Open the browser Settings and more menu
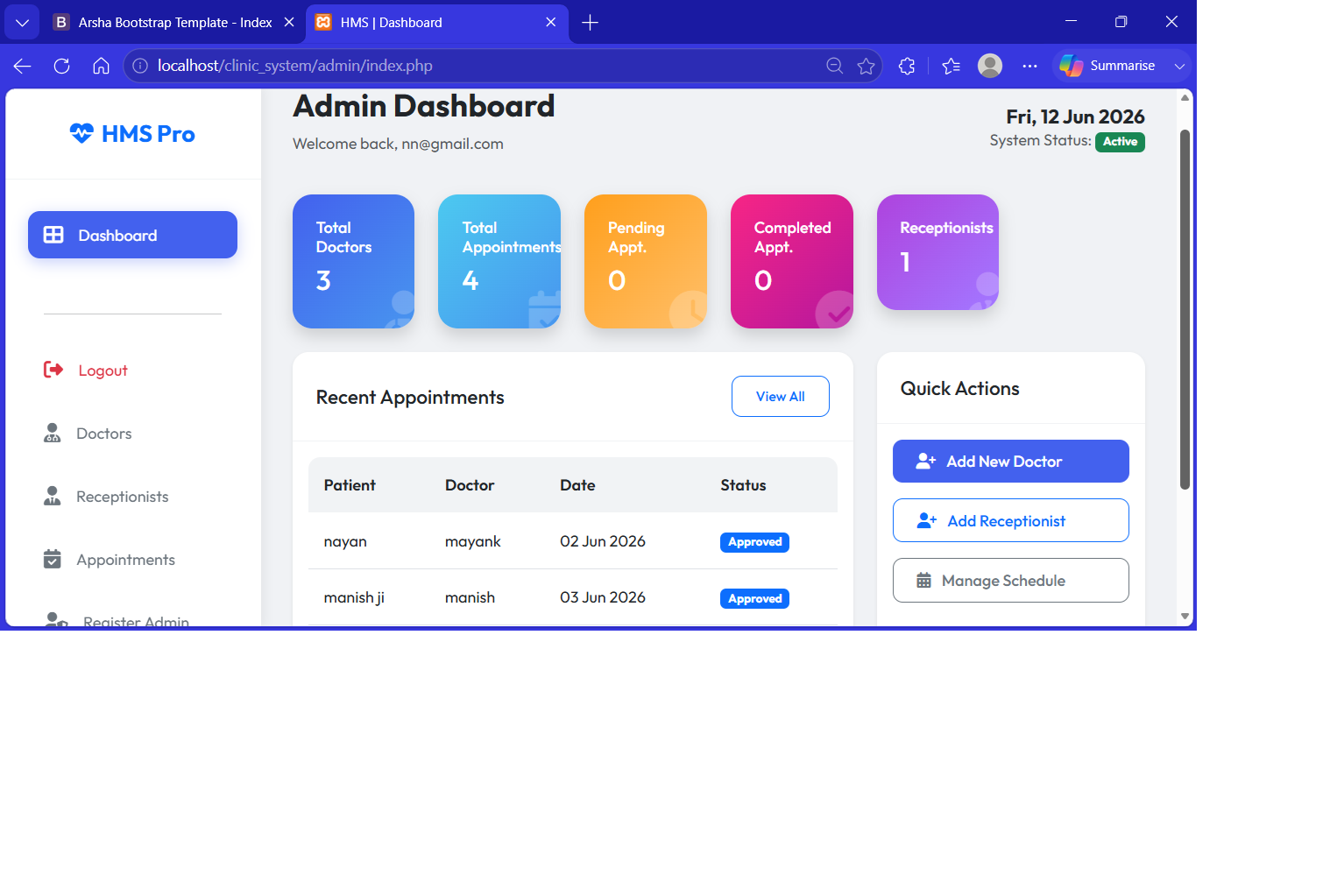This screenshot has height=896, width=1344. [1029, 66]
